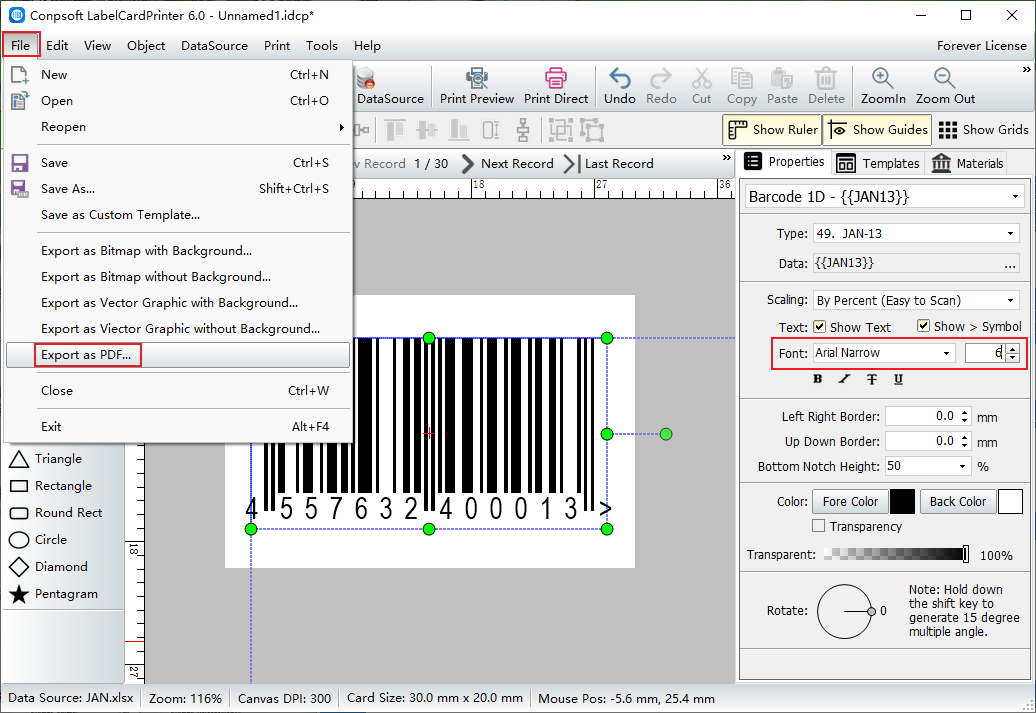Expand the Reopen submenu
1036x713 pixels.
pyautogui.click(x=178, y=127)
